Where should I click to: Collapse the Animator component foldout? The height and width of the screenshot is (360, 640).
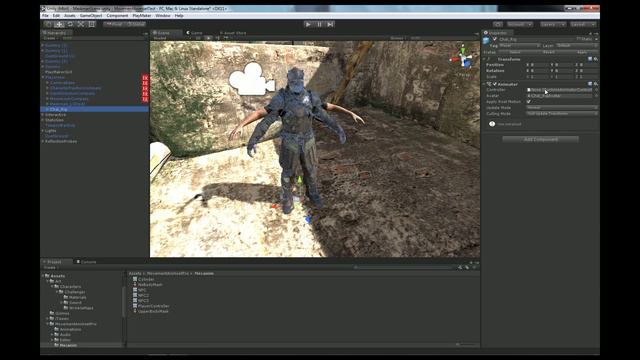pos(484,84)
